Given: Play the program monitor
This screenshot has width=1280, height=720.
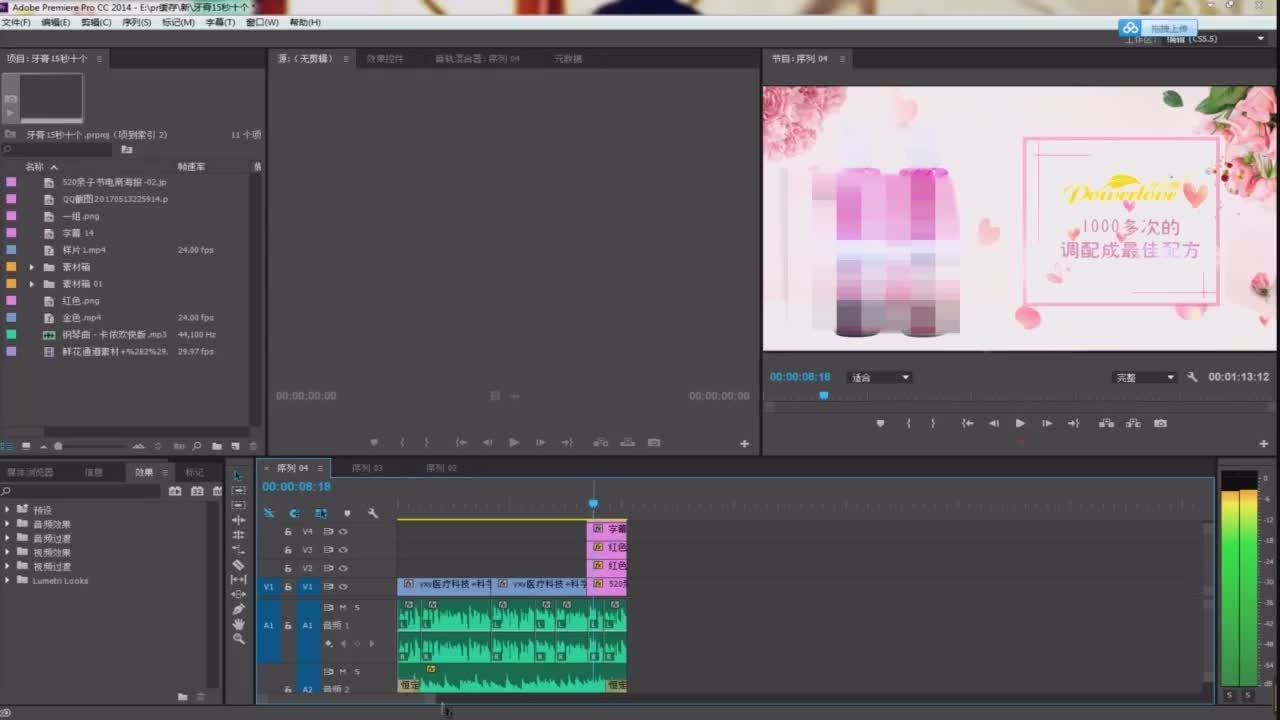Looking at the screenshot, I should pyautogui.click(x=1020, y=423).
